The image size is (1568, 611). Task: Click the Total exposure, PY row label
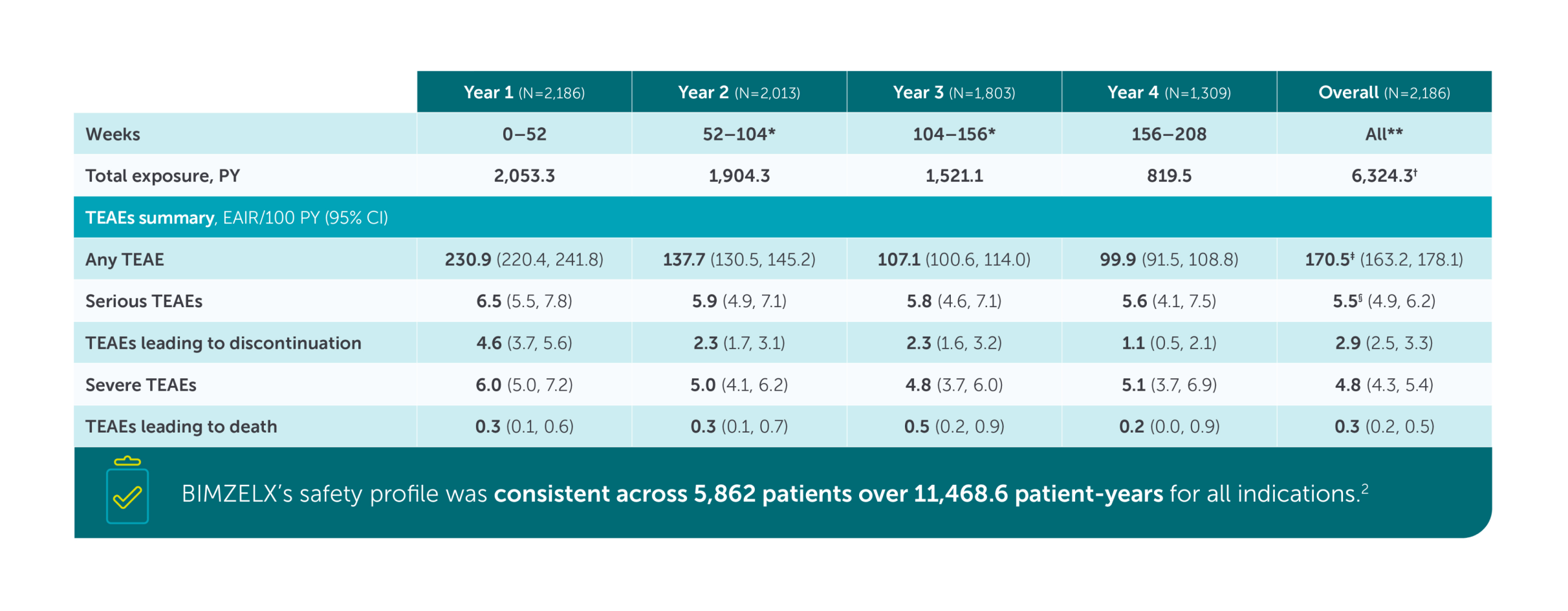[163, 176]
